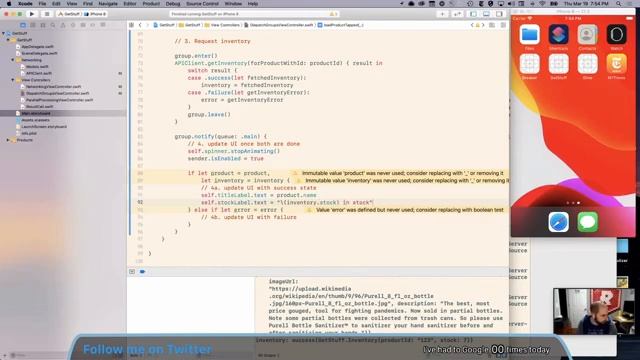Jump to previous issue arrow
640x360 pixels.
tap(472, 25)
